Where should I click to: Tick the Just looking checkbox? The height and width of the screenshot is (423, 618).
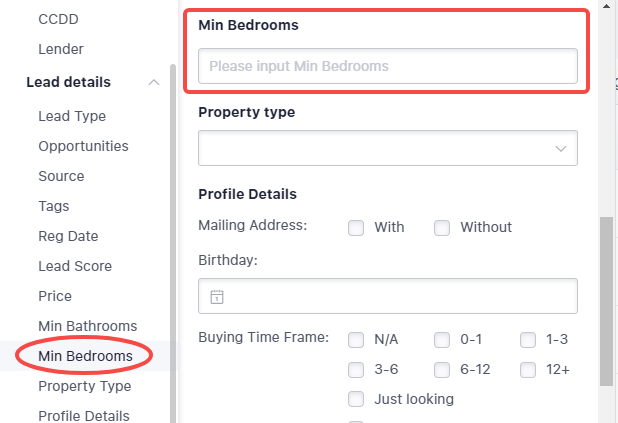356,399
